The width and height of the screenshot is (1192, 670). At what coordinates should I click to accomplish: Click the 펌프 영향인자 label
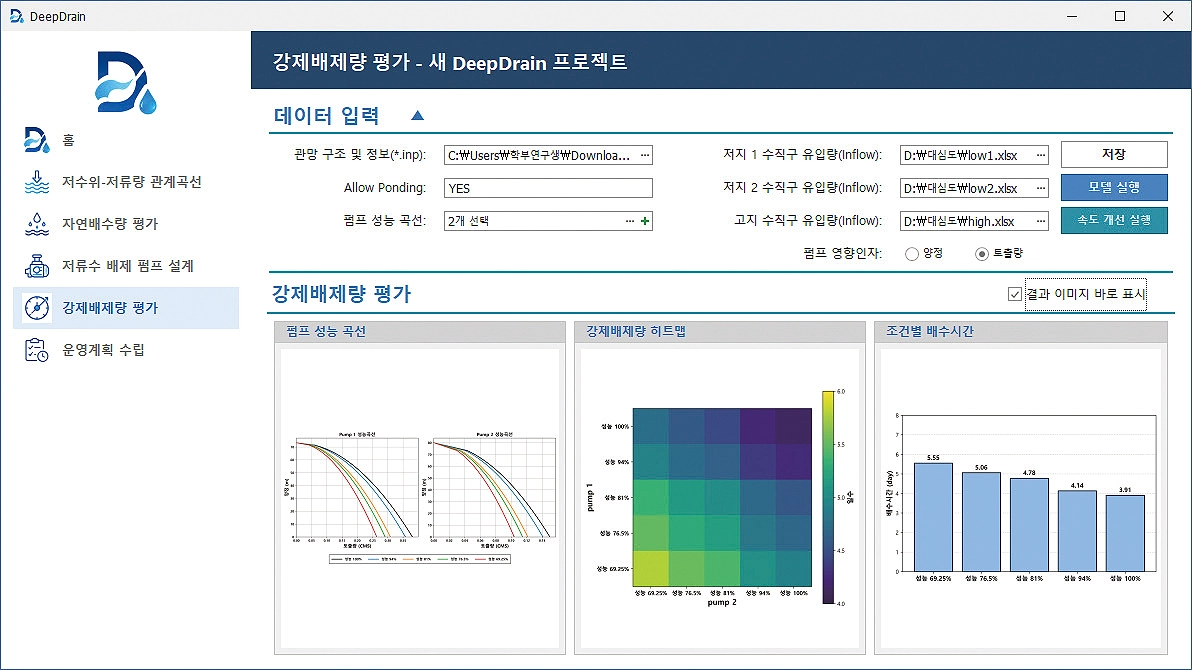[x=842, y=253]
